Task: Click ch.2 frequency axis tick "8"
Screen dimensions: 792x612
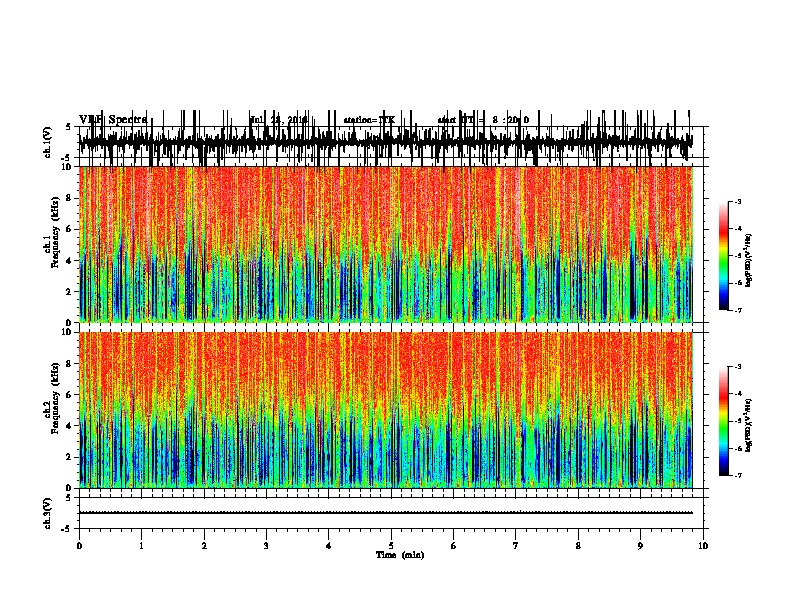Action: pyautogui.click(x=70, y=364)
